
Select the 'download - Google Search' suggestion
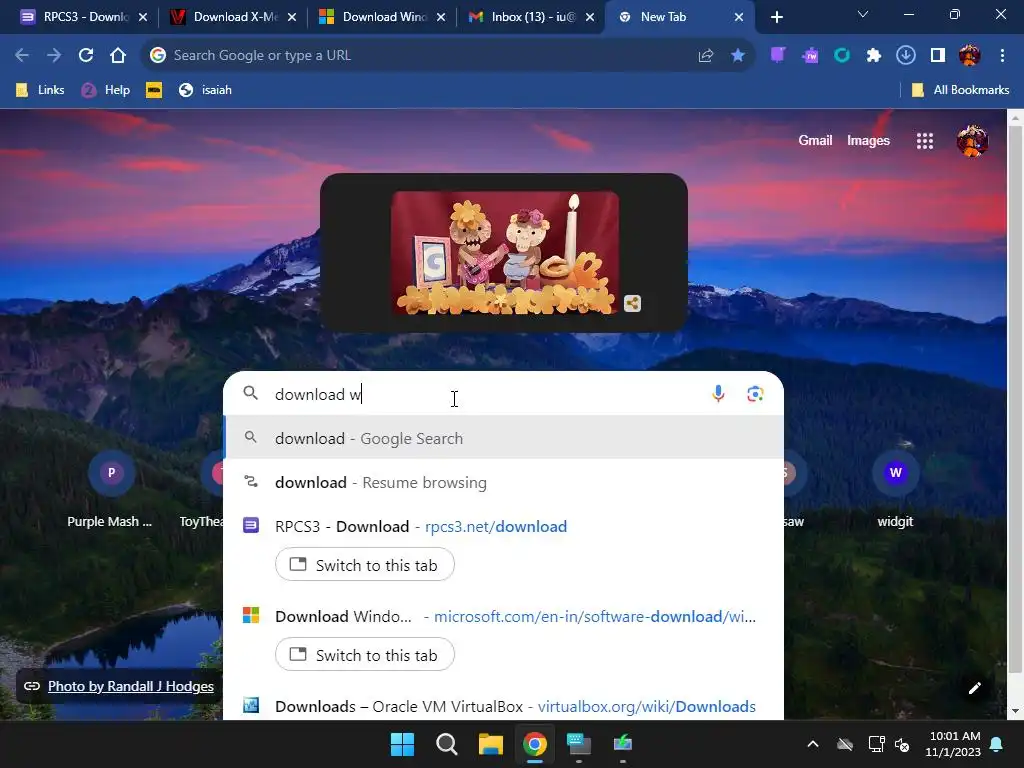(x=504, y=438)
